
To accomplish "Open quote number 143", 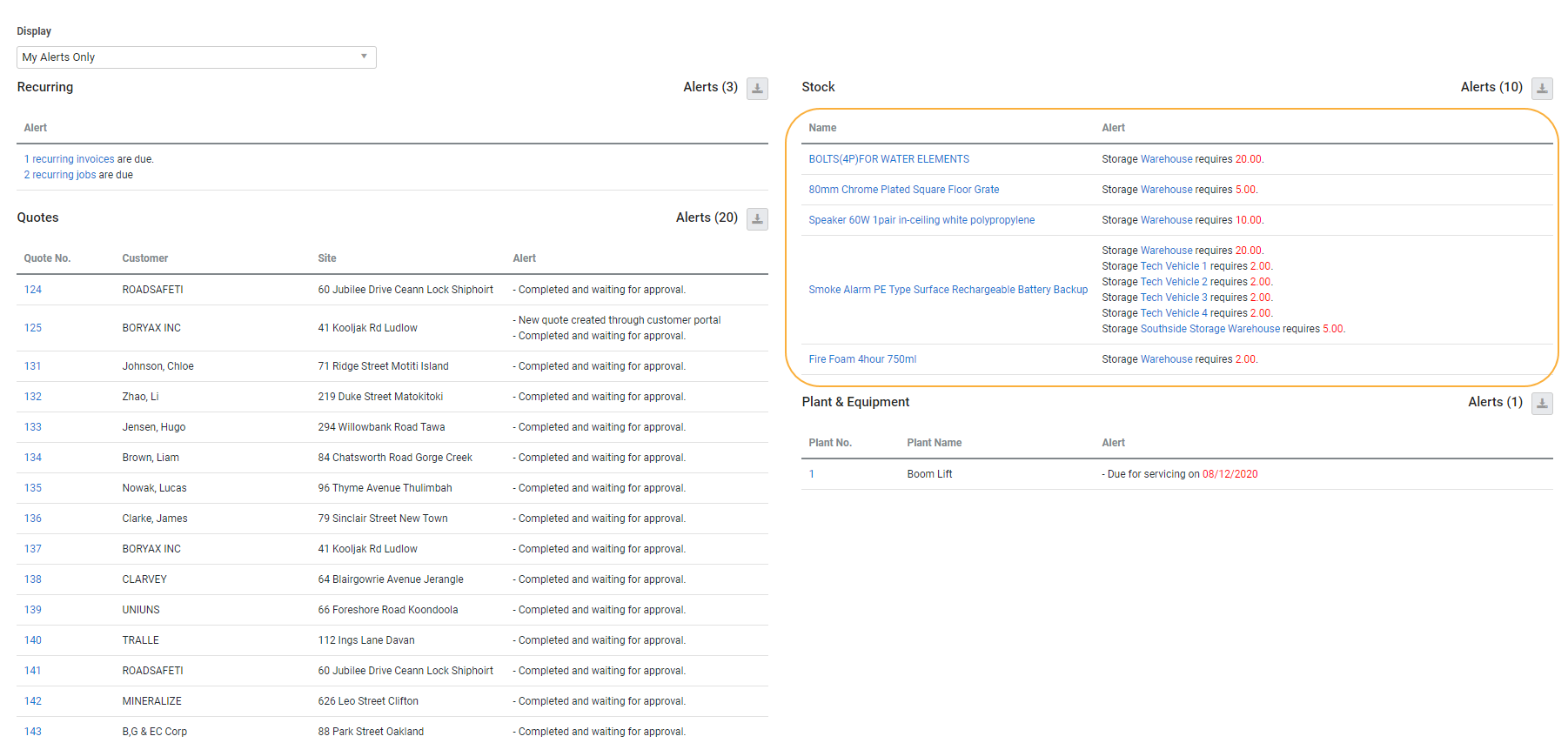I will tap(33, 732).
